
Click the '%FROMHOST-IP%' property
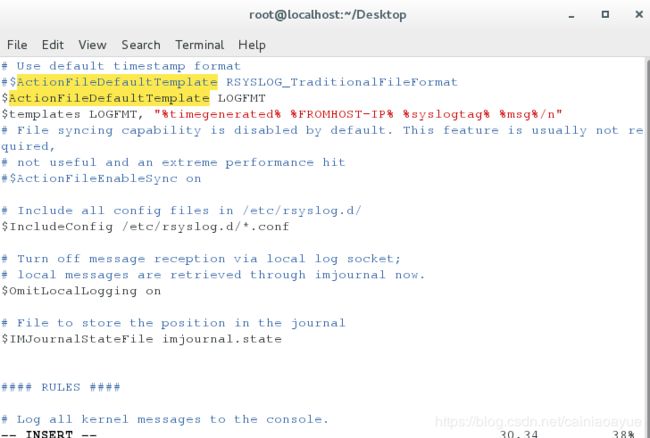tap(342, 114)
